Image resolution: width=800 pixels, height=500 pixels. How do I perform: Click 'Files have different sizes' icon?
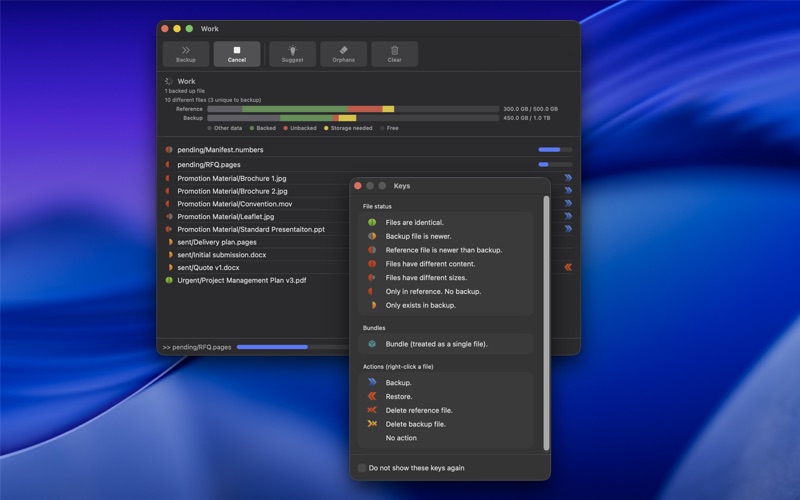(x=372, y=277)
